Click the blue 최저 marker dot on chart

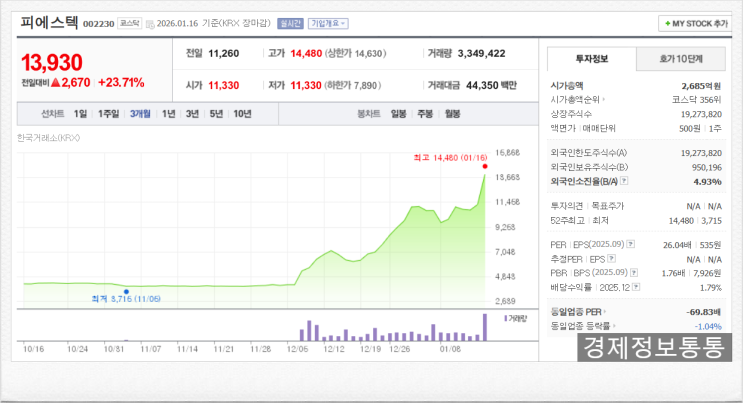126,292
